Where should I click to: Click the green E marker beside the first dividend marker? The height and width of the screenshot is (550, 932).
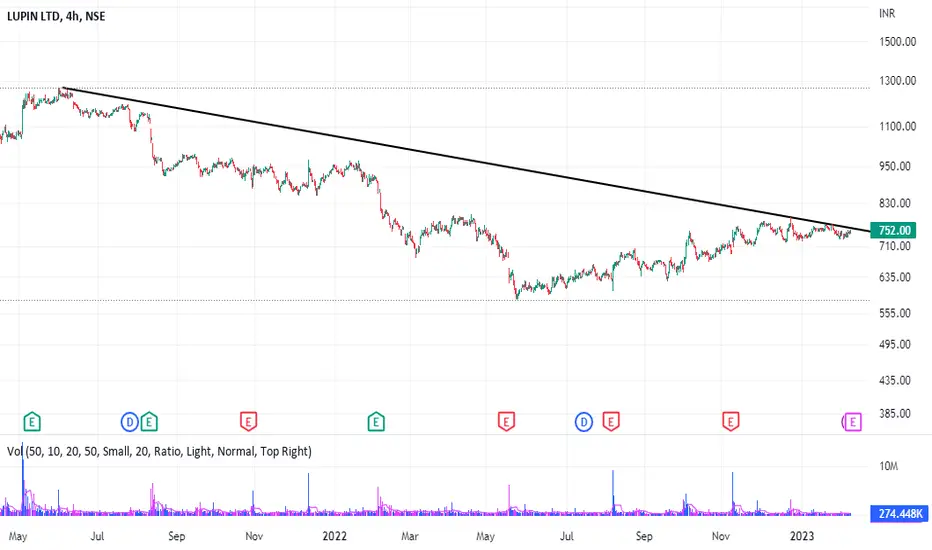(x=149, y=422)
